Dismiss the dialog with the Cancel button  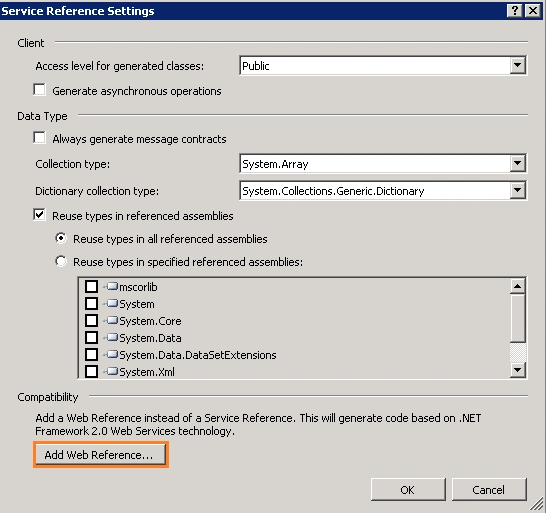pos(489,490)
